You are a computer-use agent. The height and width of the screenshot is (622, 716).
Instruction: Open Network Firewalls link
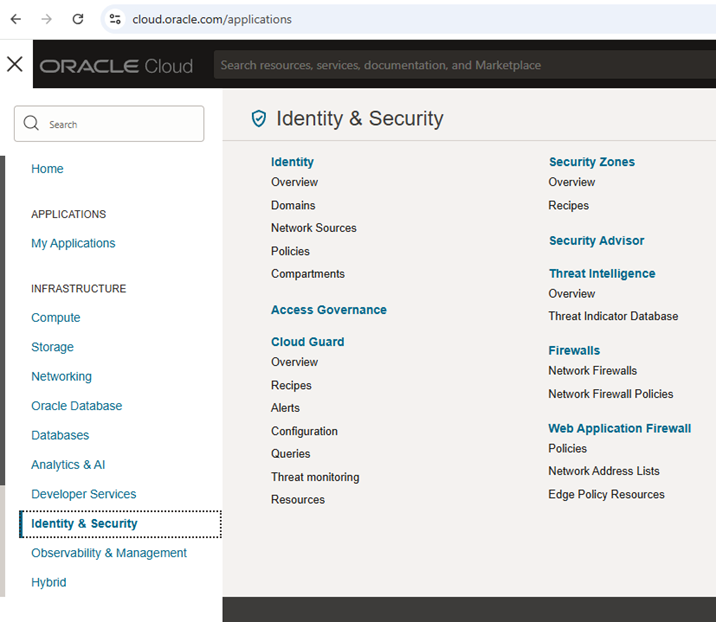593,371
